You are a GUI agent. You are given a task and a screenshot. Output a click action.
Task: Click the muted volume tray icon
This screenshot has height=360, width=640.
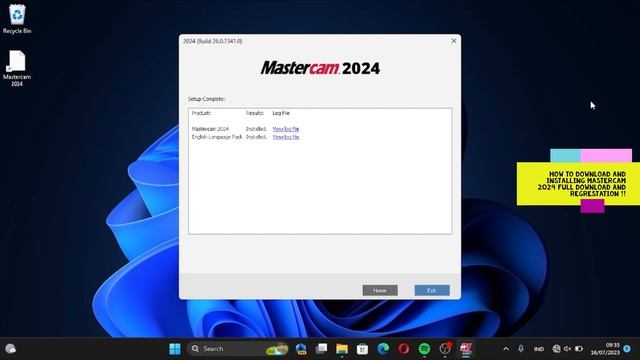pos(567,349)
